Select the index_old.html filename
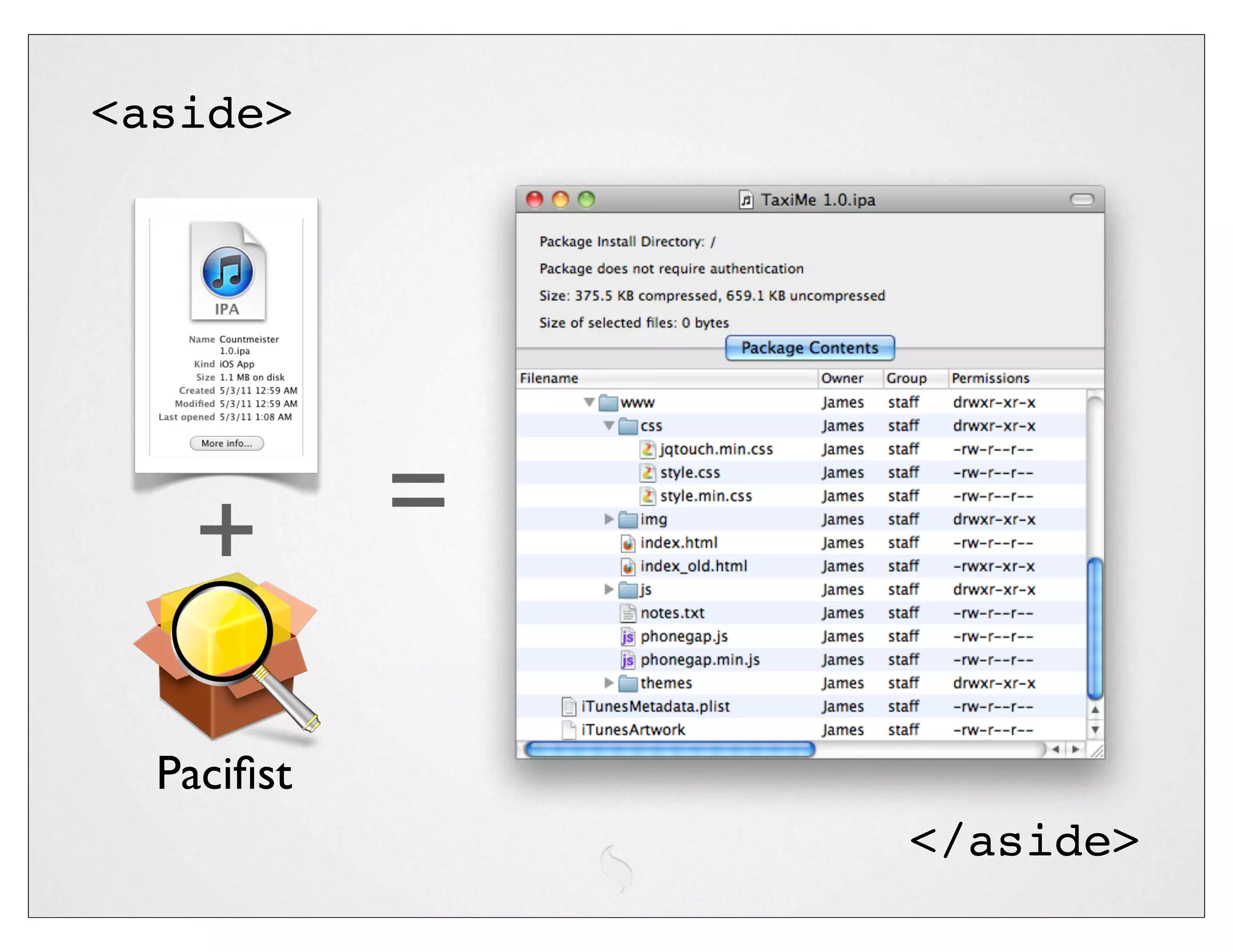 point(694,566)
